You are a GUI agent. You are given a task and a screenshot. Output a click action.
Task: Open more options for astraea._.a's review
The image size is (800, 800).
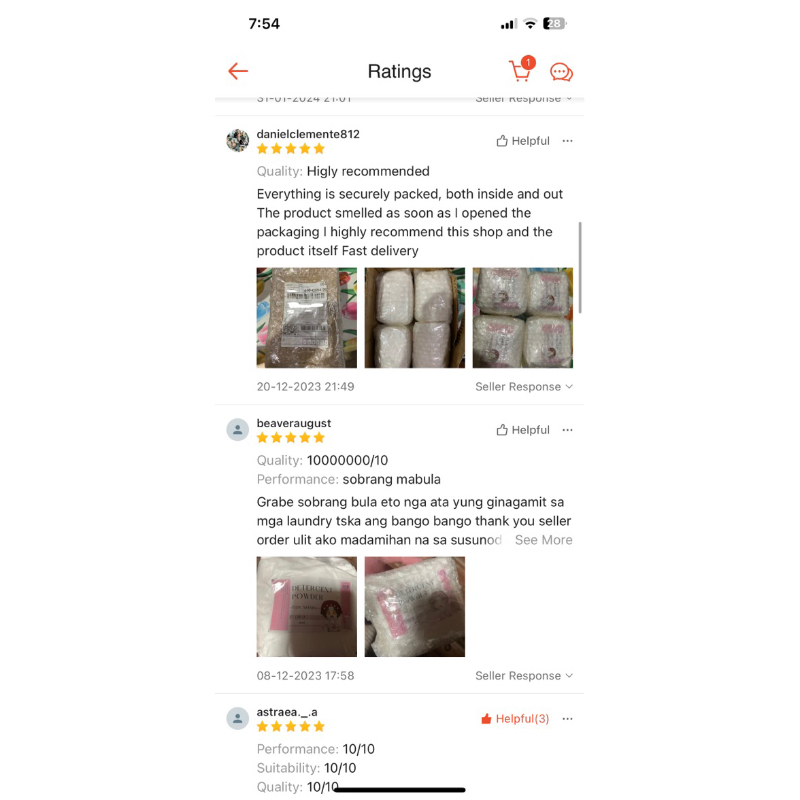coord(567,719)
